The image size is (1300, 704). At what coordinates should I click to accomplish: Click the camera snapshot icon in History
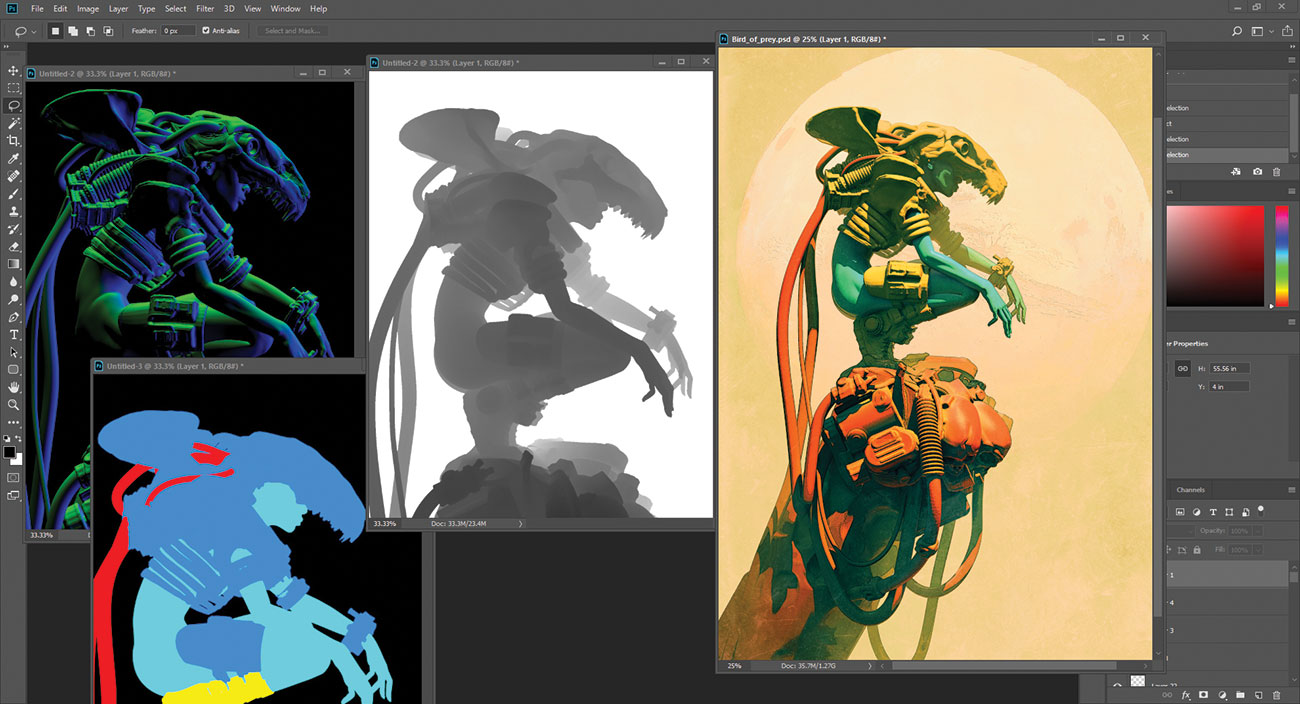(1256, 172)
